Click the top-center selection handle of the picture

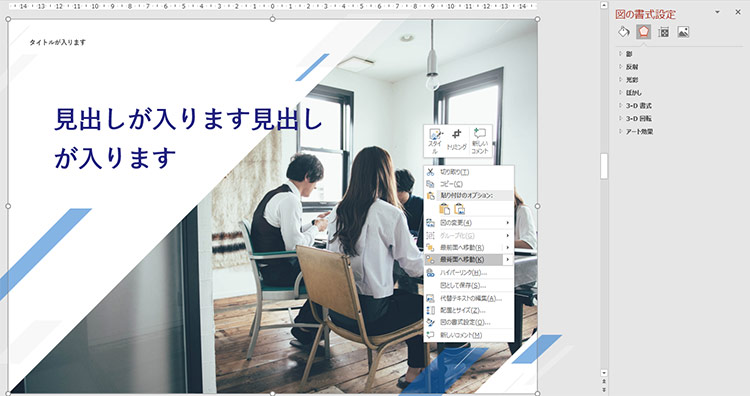pos(273,19)
